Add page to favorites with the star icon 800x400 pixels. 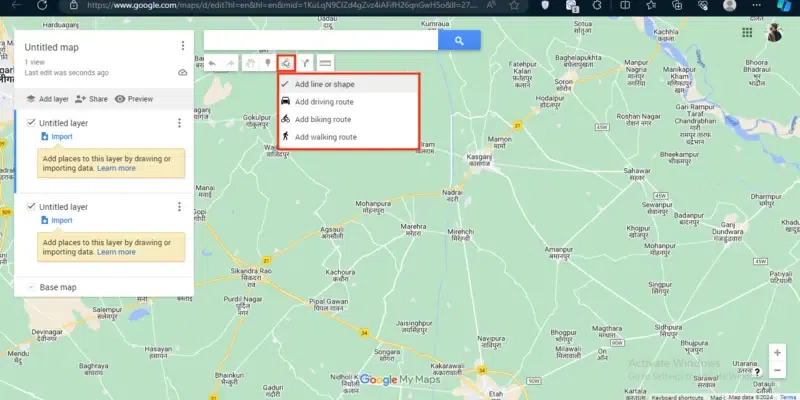[514, 5]
